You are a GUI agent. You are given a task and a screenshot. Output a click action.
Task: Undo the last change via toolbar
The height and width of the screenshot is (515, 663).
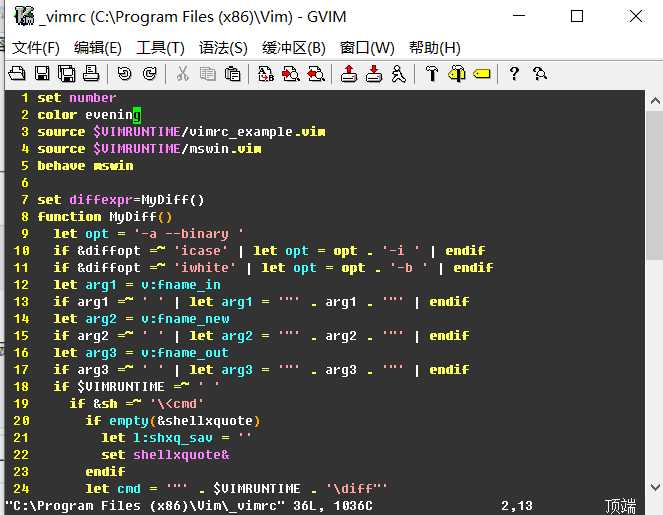coord(124,74)
